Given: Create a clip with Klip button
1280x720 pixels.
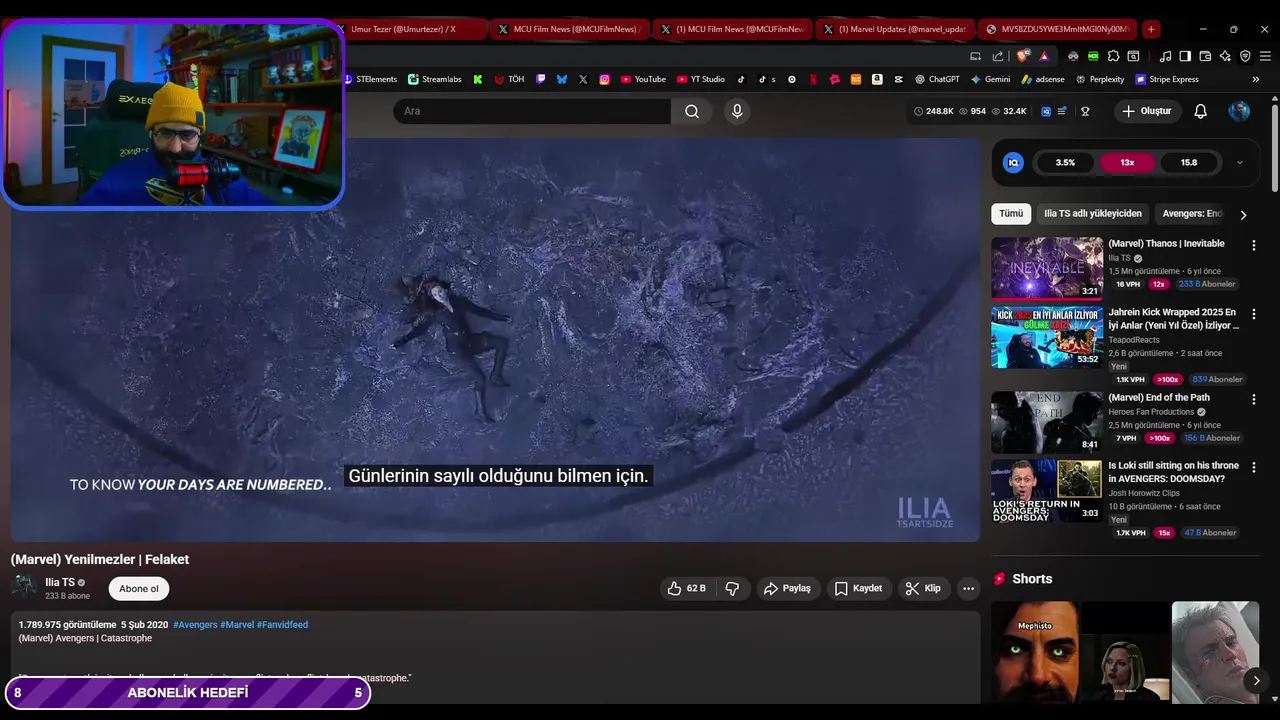Looking at the screenshot, I should [x=923, y=588].
